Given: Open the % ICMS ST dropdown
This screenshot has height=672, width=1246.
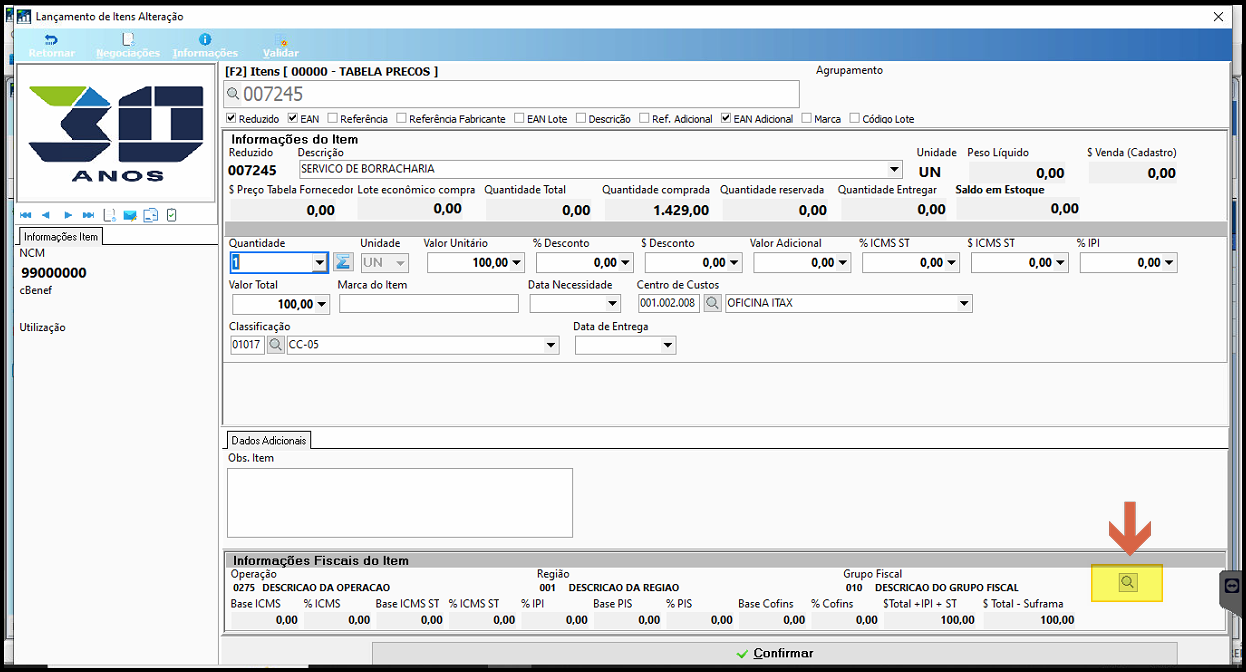Looking at the screenshot, I should pyautogui.click(x=952, y=263).
